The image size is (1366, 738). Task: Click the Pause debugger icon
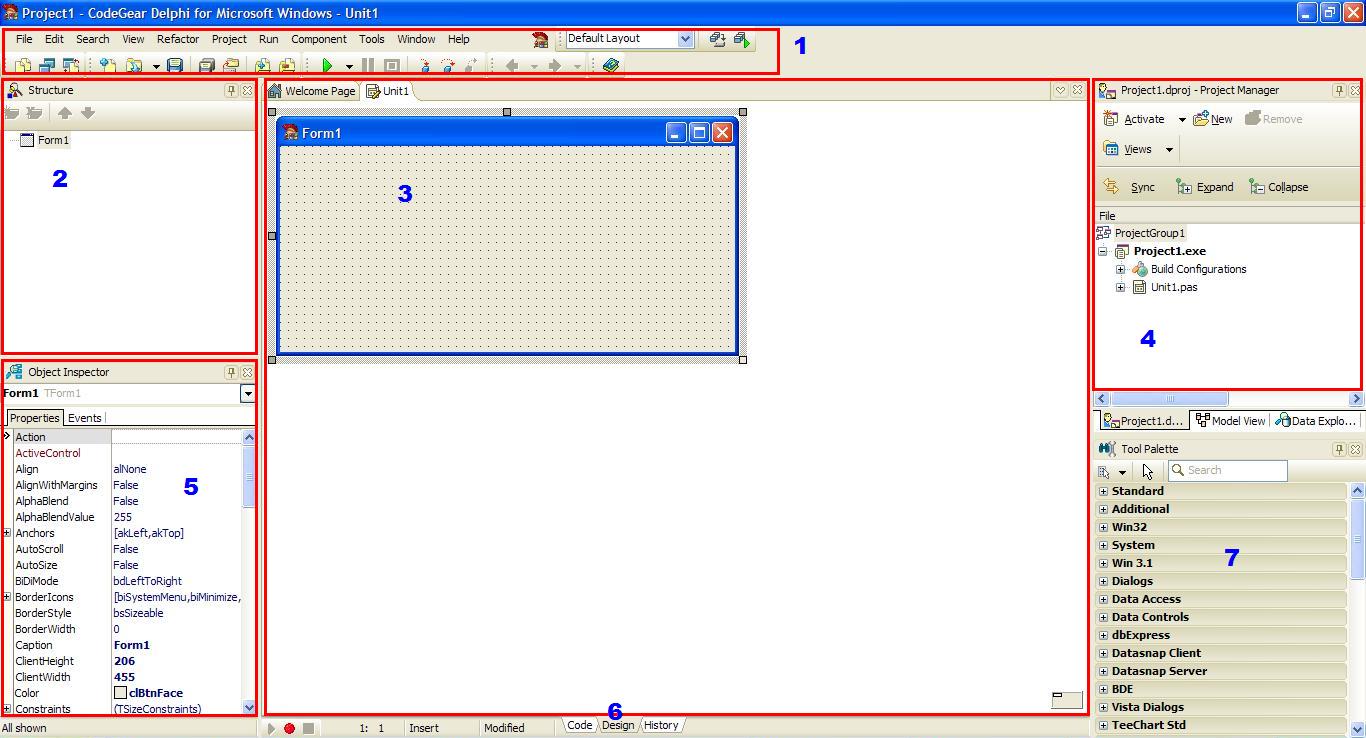coord(368,65)
